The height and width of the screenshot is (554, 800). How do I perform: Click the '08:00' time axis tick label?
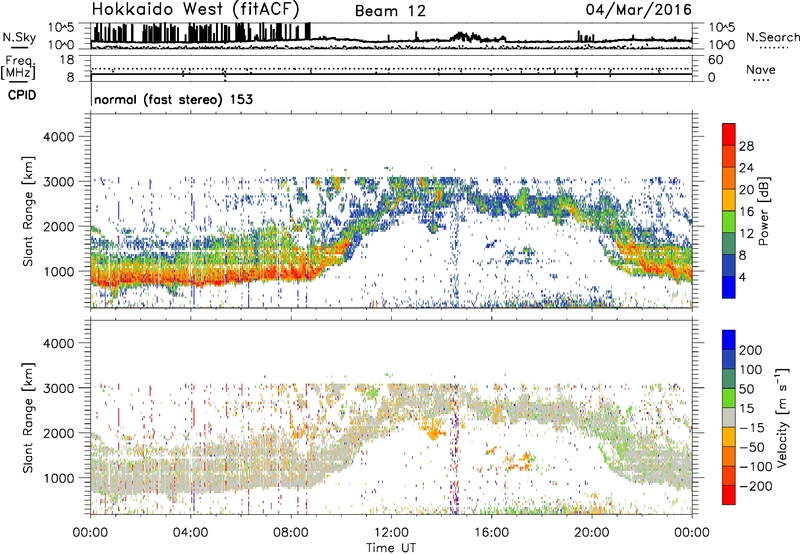290,533
